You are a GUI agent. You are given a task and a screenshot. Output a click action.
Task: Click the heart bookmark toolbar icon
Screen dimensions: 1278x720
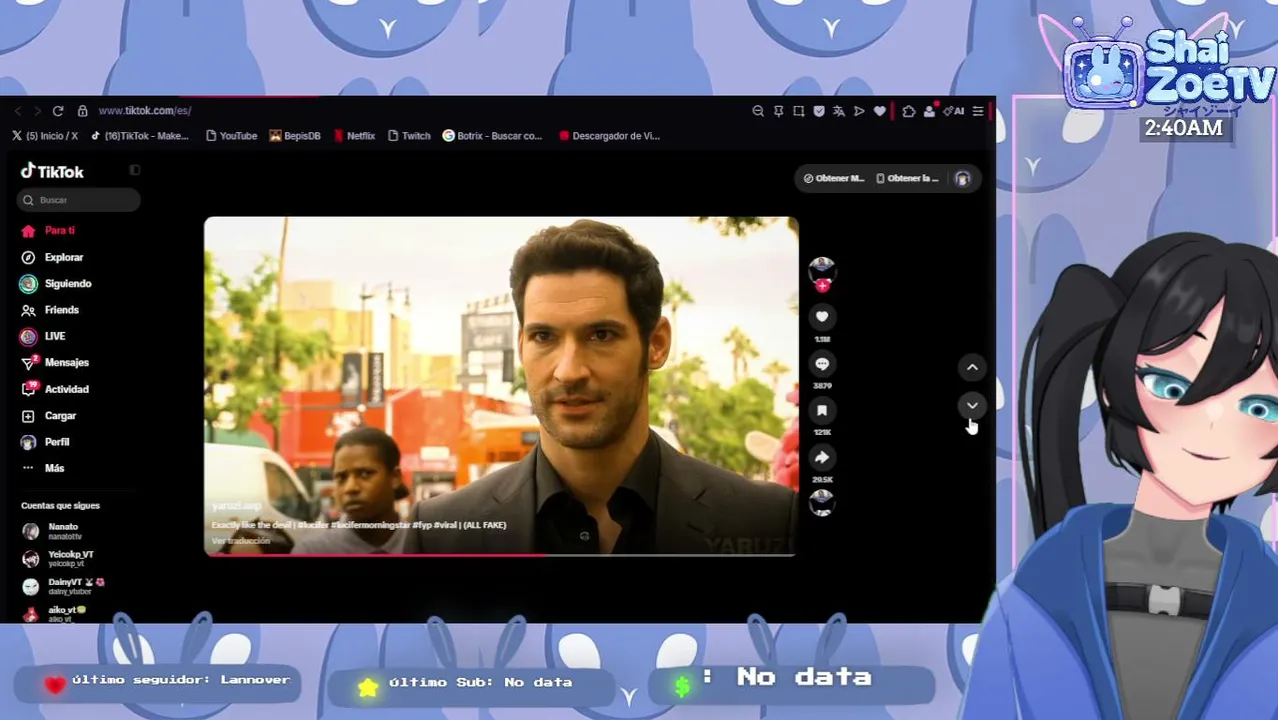click(x=880, y=111)
